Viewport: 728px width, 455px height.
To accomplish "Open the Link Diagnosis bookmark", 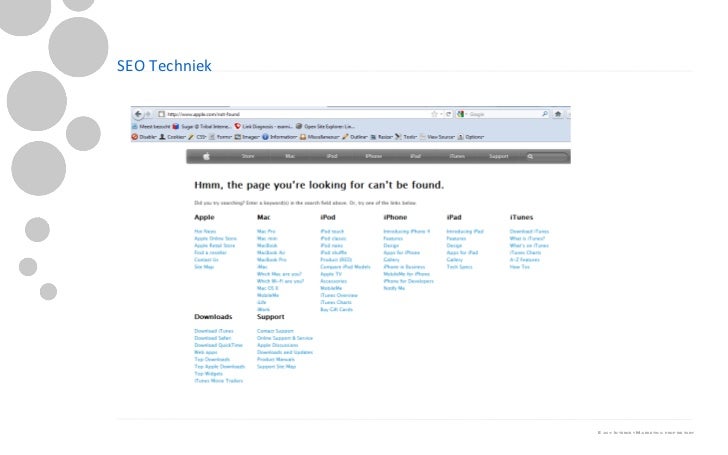I will (264, 126).
